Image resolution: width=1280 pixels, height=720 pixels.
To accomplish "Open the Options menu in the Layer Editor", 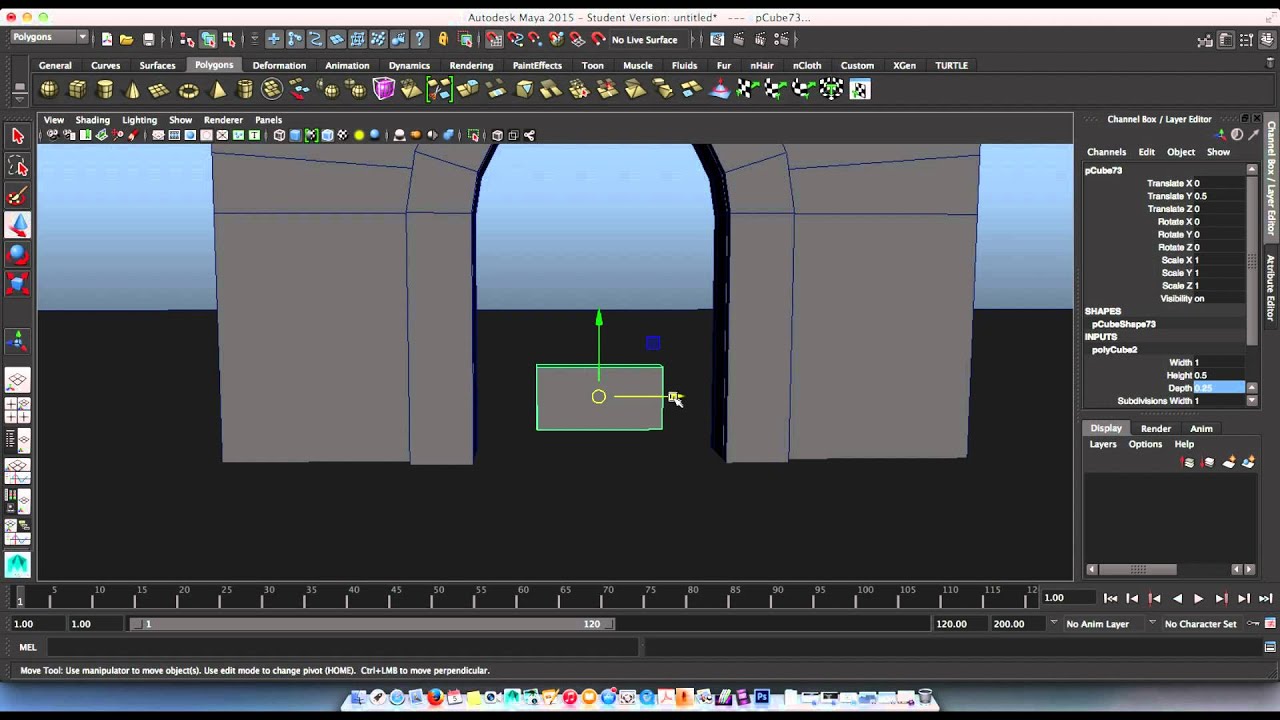I will (1145, 444).
